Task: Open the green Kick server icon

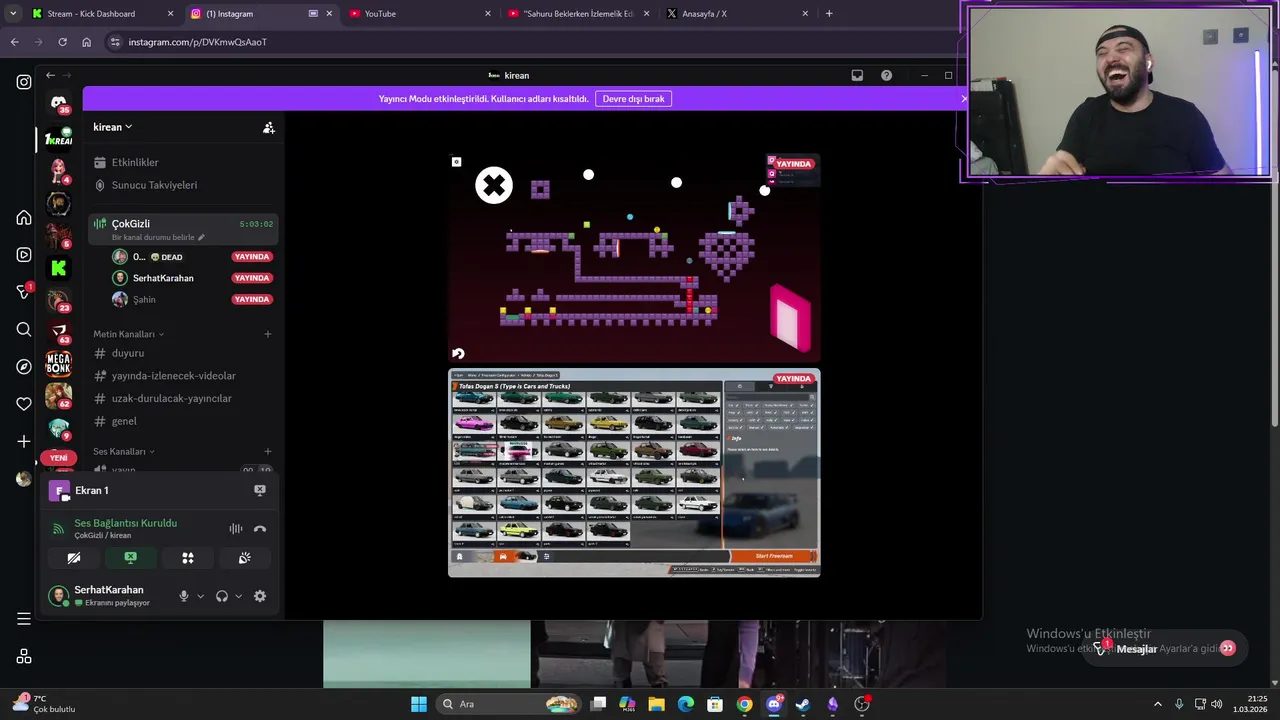Action: [x=59, y=267]
